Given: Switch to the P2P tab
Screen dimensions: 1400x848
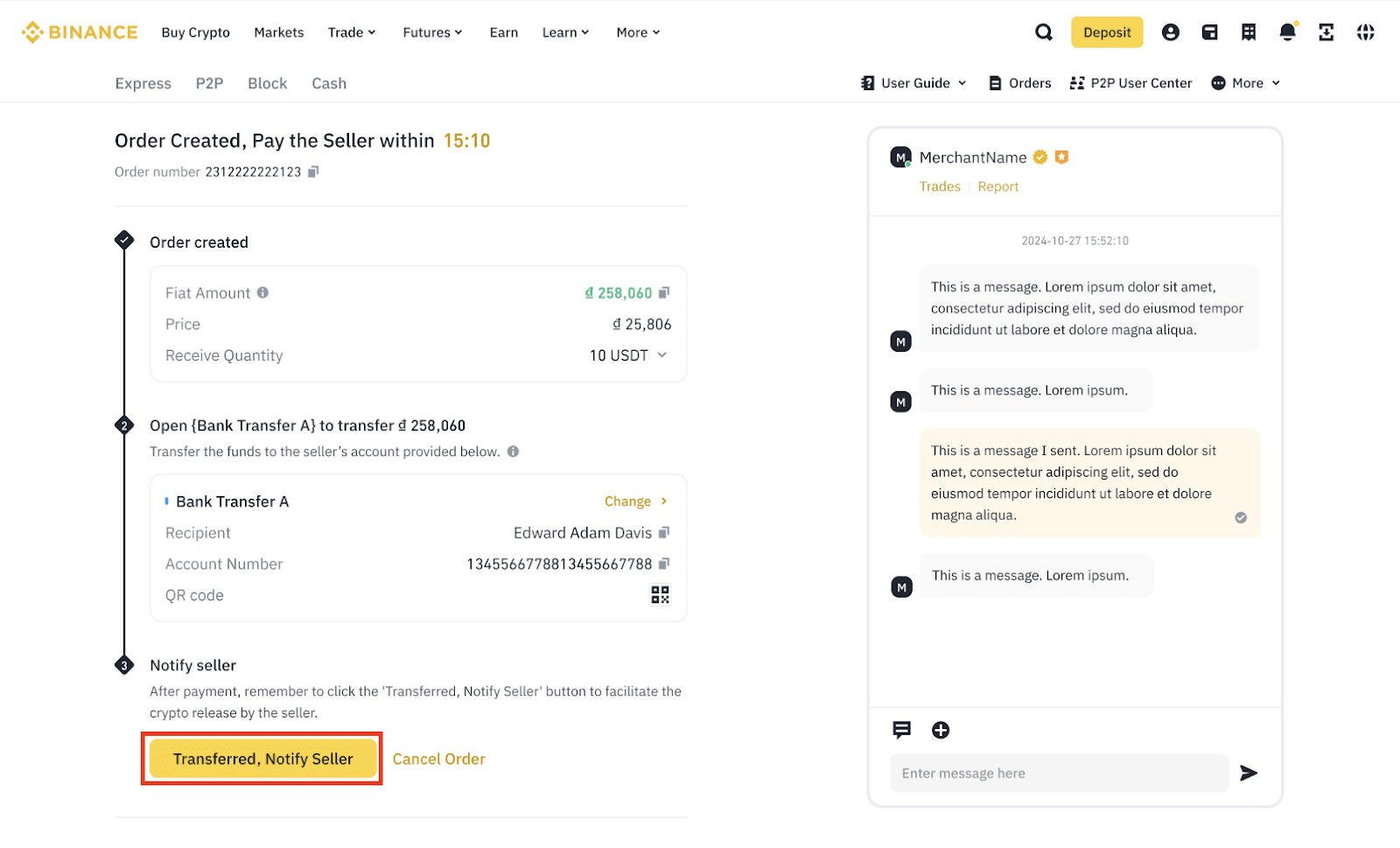Looking at the screenshot, I should coord(209,83).
